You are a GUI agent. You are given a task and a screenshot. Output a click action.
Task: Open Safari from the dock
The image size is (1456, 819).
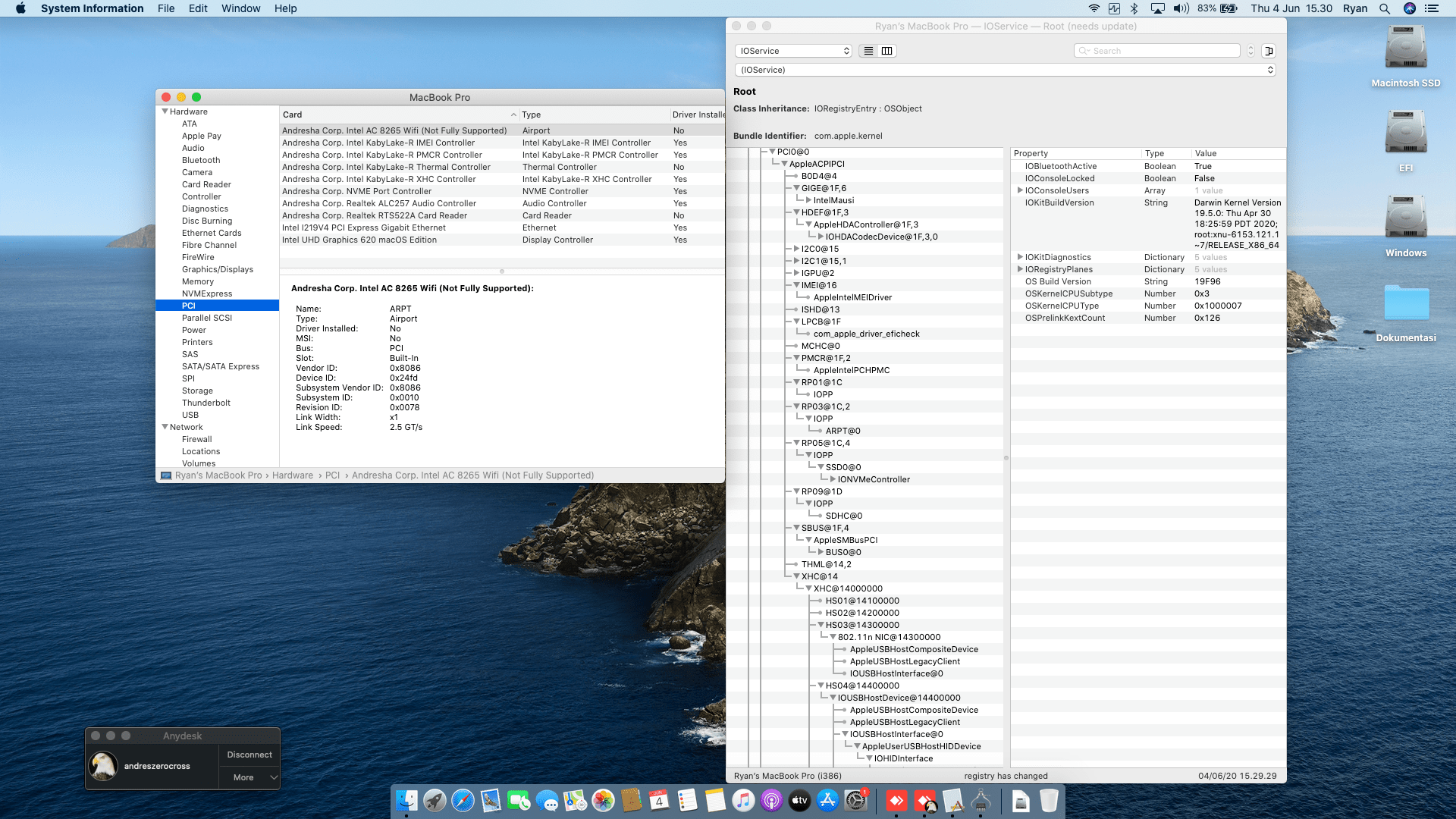(463, 801)
